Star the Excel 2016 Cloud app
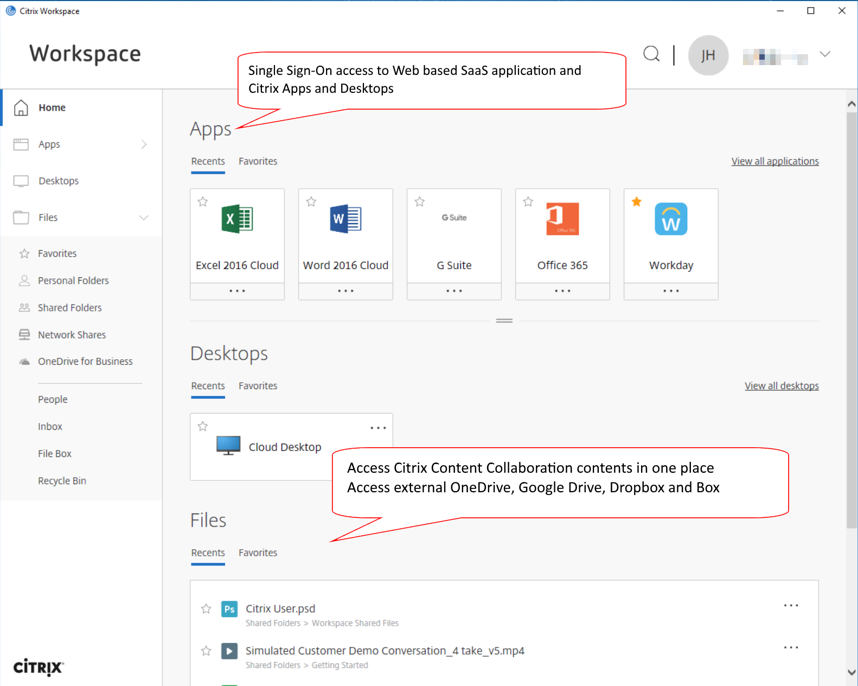This screenshot has height=686, width=858. (203, 202)
